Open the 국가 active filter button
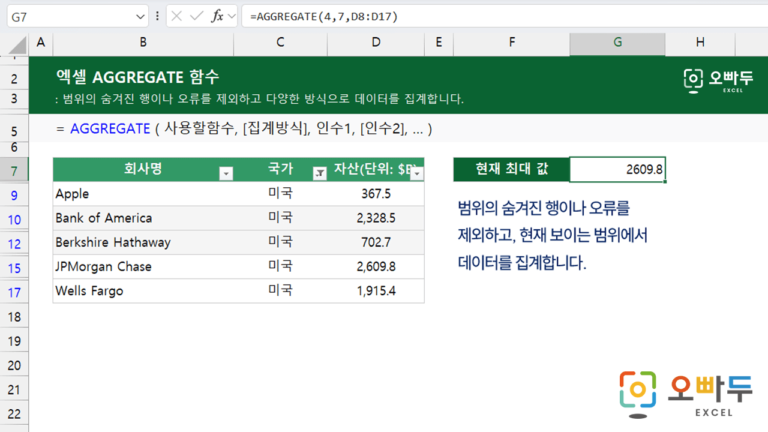Viewport: 768px width, 432px height. tap(319, 173)
